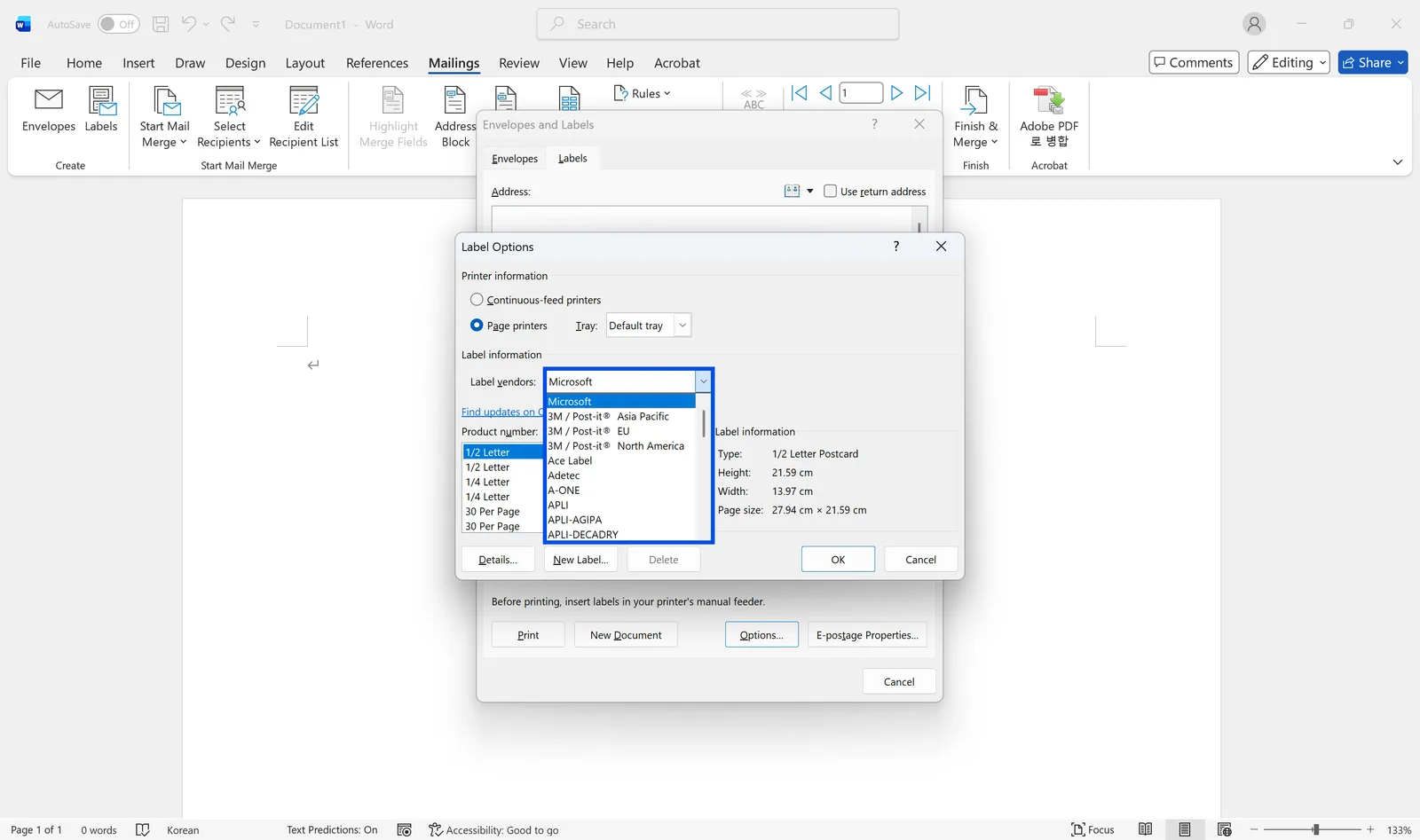Image resolution: width=1420 pixels, height=840 pixels.
Task: Choose A-ONE vendor from list
Action: 564,491
